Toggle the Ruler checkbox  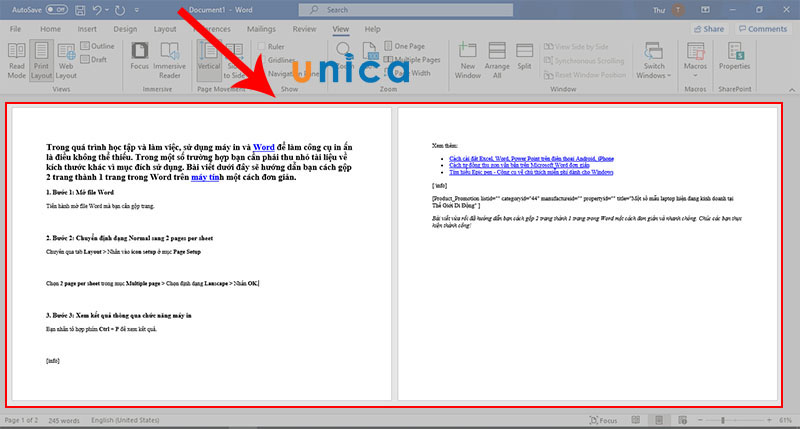(x=262, y=46)
